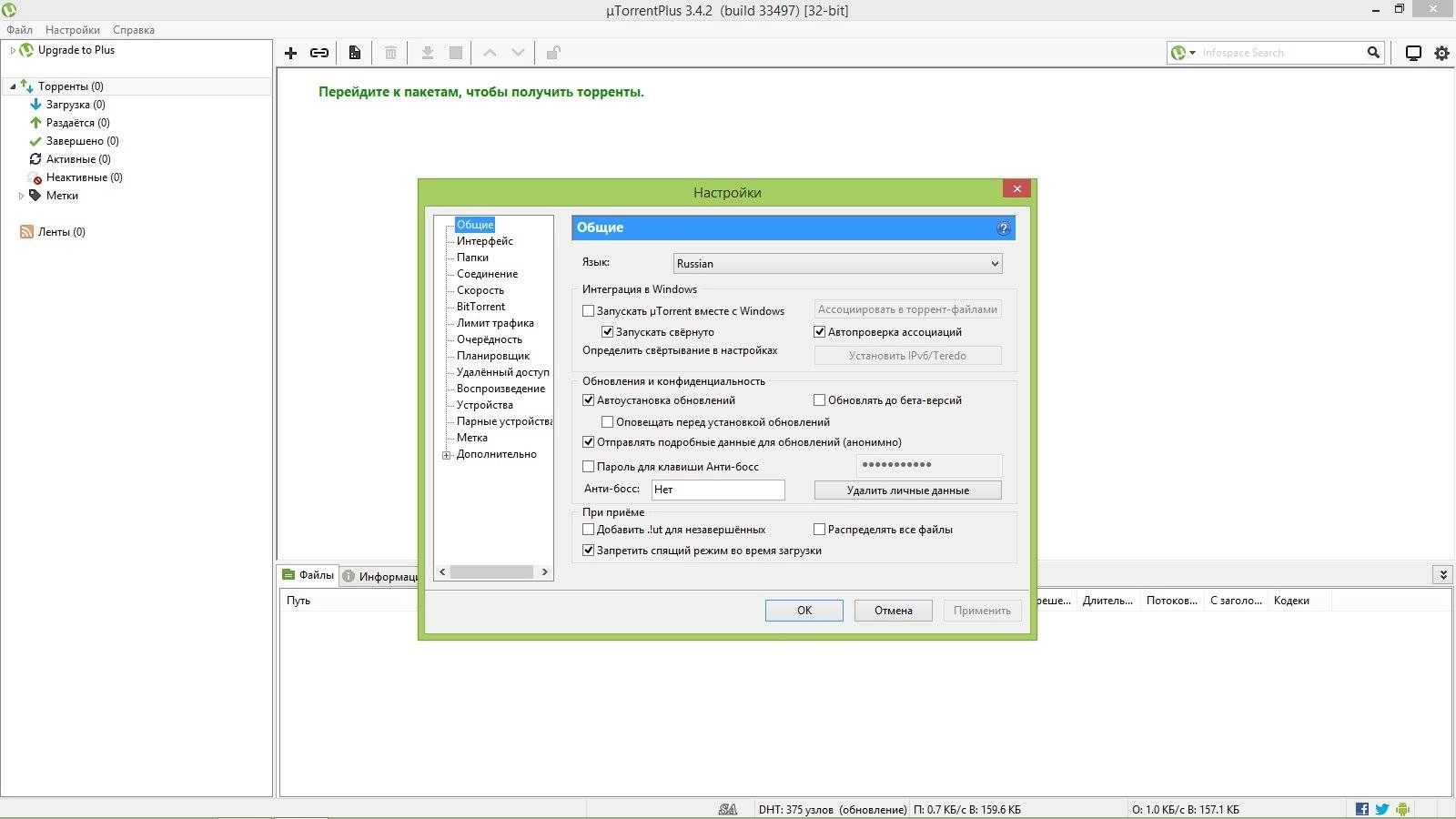The image size is (1456, 819).
Task: Open preferences via toolbar gear icon
Action: (1441, 53)
